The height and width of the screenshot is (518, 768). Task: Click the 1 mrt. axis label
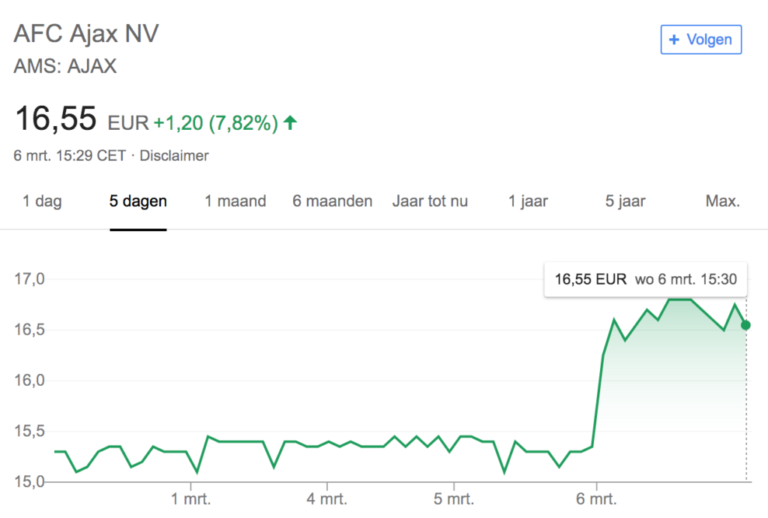pyautogui.click(x=189, y=499)
